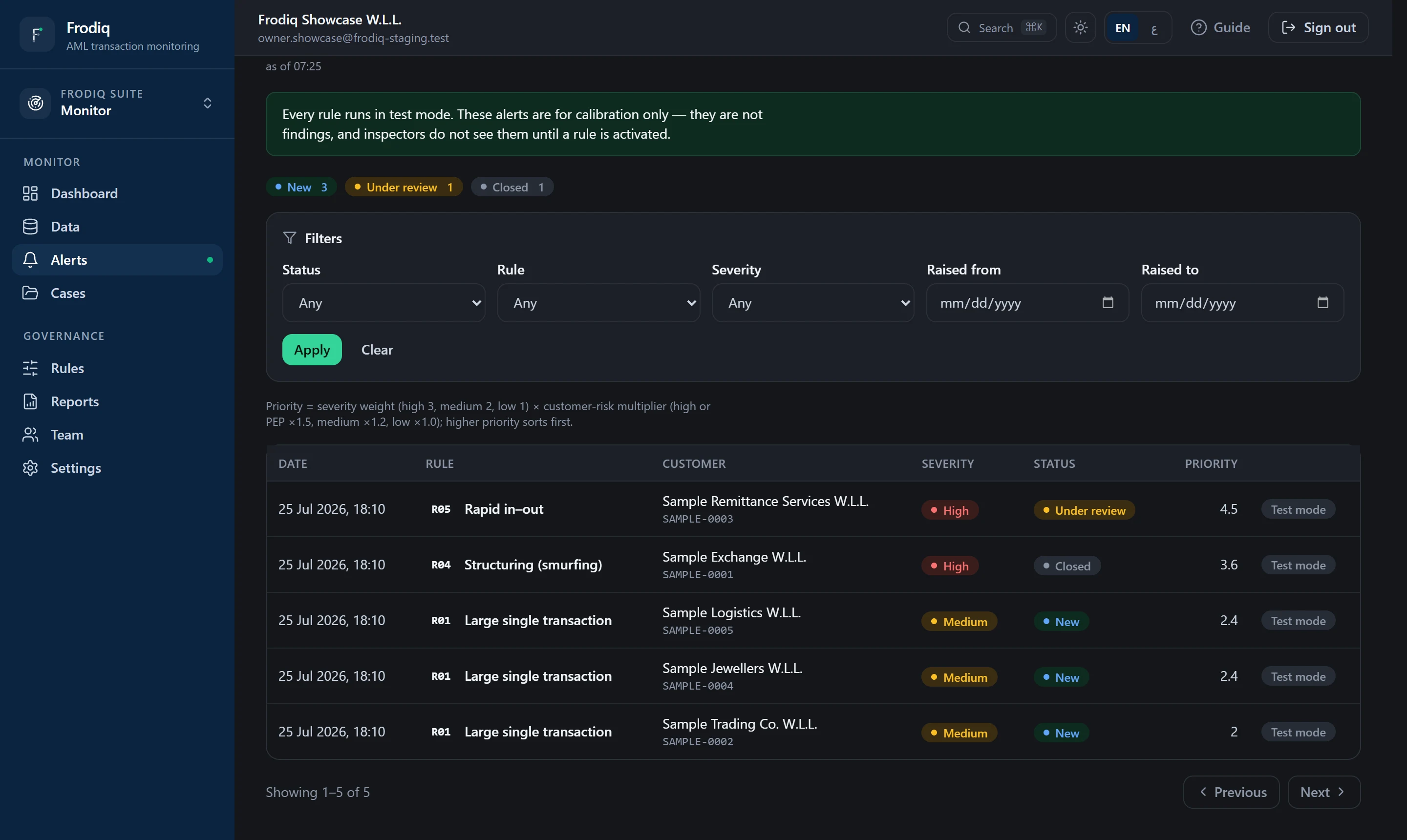The height and width of the screenshot is (840, 1407).
Task: Click the Medium badge for SAMPLE-0005
Action: (959, 622)
